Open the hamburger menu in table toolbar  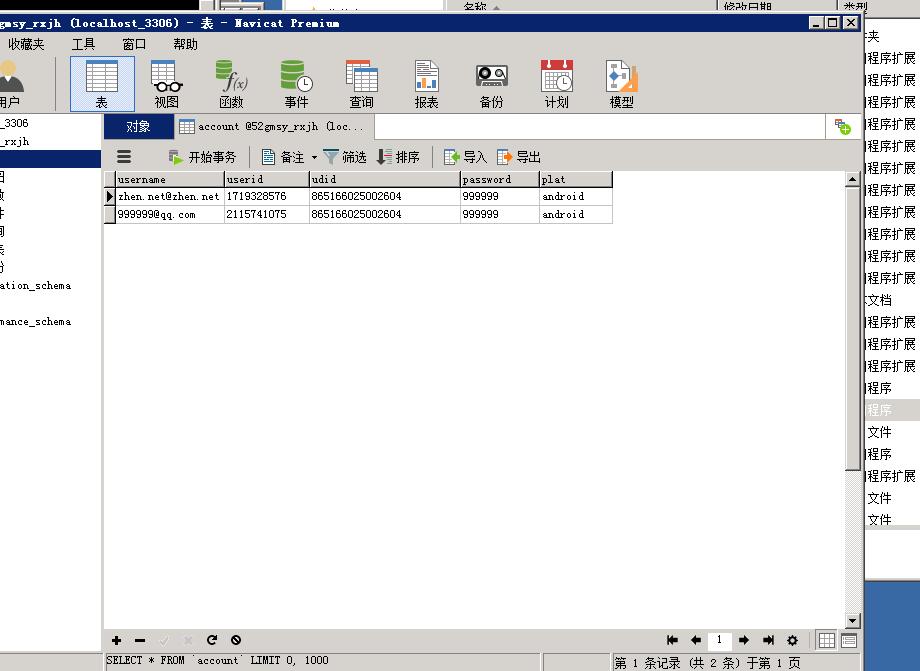124,157
